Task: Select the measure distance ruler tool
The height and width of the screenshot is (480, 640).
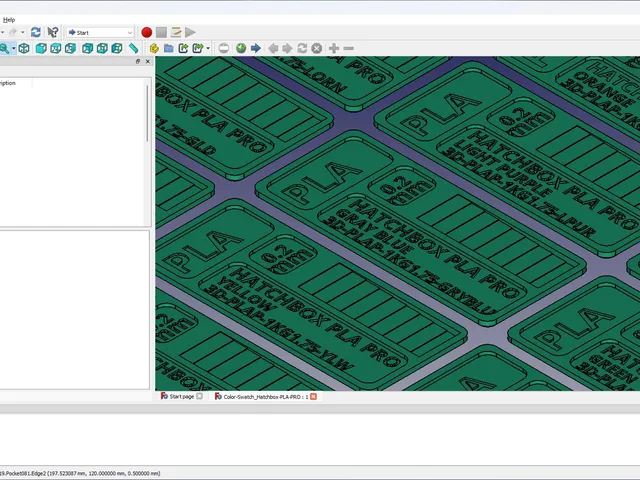Action: click(133, 49)
